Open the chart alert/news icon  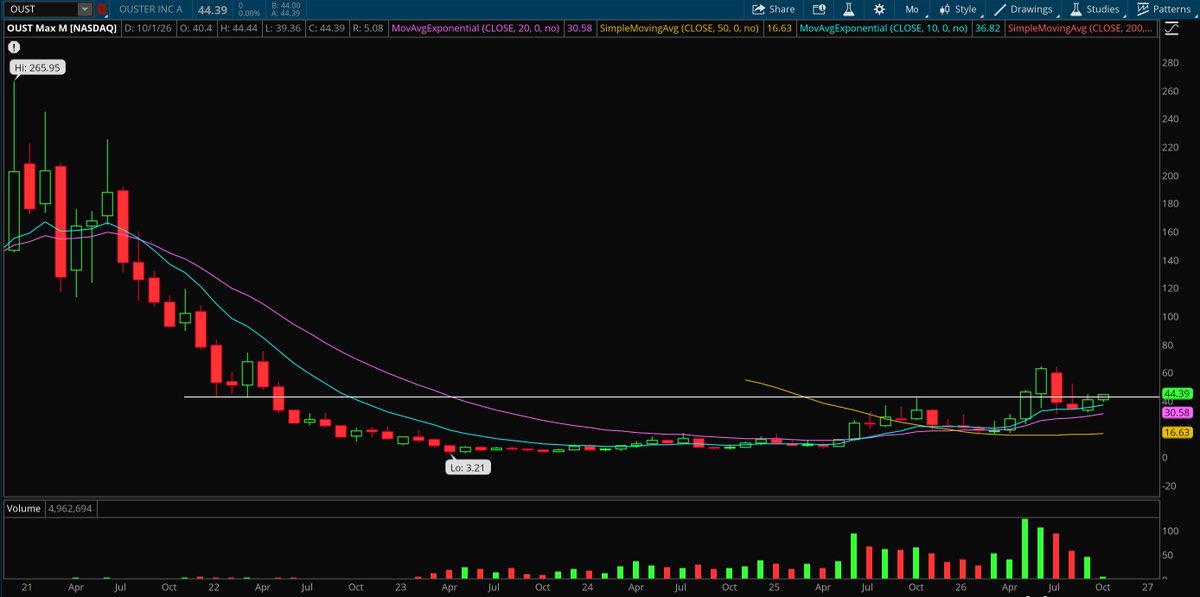coord(818,9)
